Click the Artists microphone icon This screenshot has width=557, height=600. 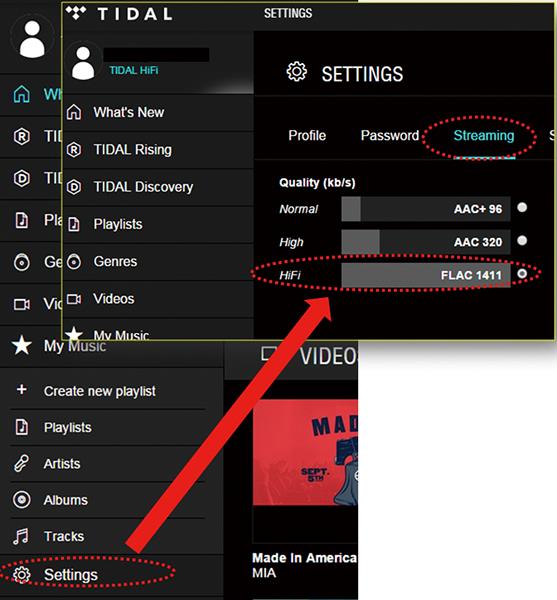pyautogui.click(x=21, y=463)
